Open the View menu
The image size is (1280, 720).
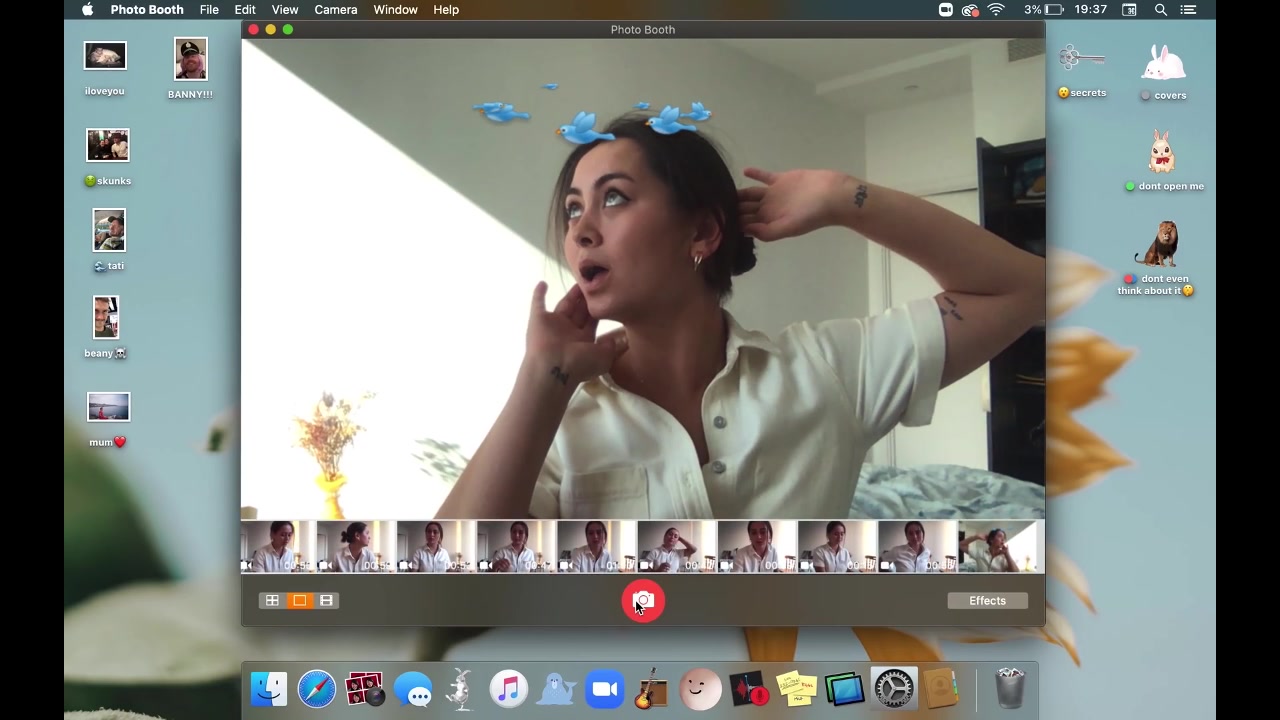click(x=284, y=10)
